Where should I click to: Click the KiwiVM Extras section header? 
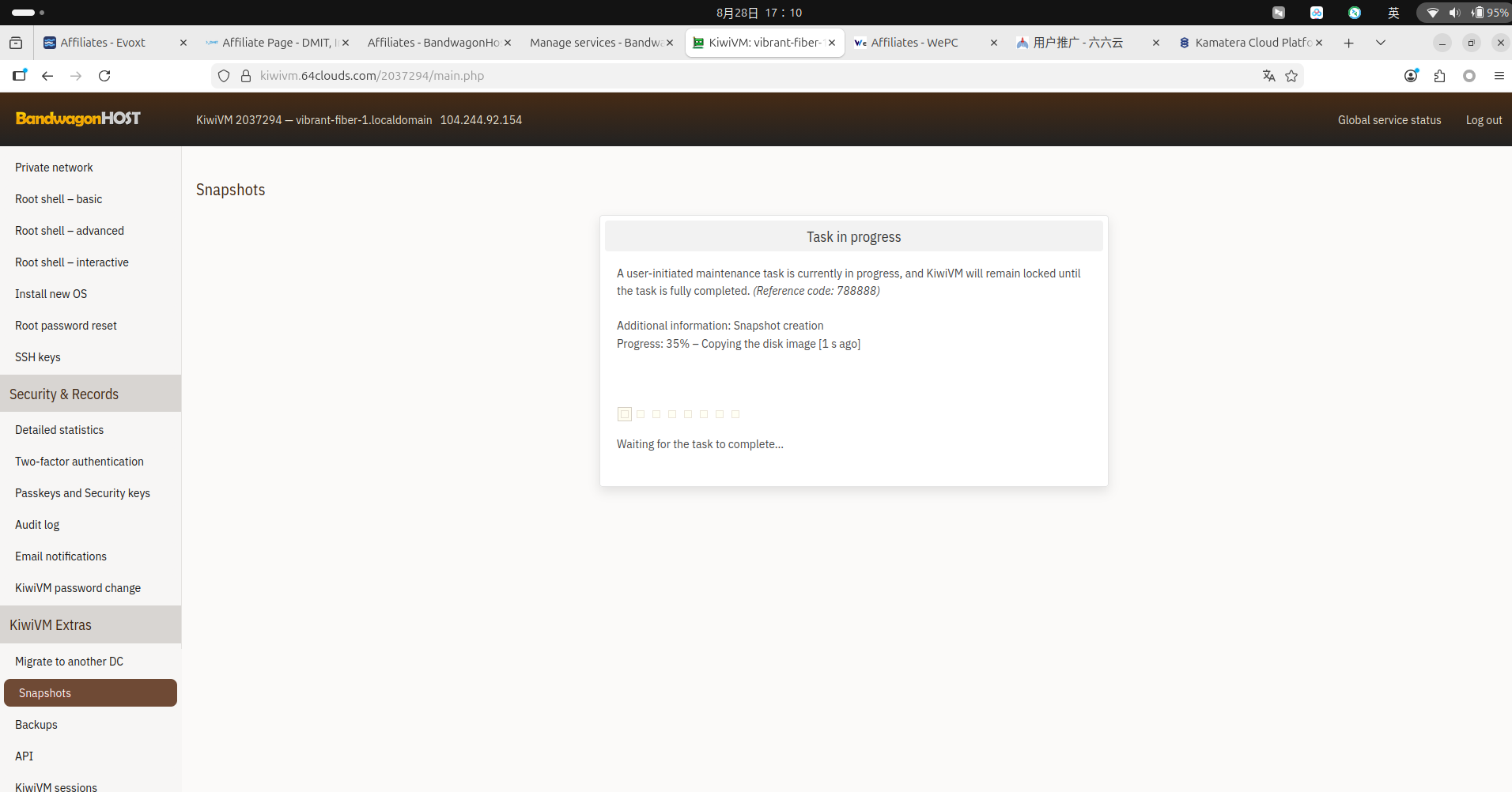(x=90, y=624)
